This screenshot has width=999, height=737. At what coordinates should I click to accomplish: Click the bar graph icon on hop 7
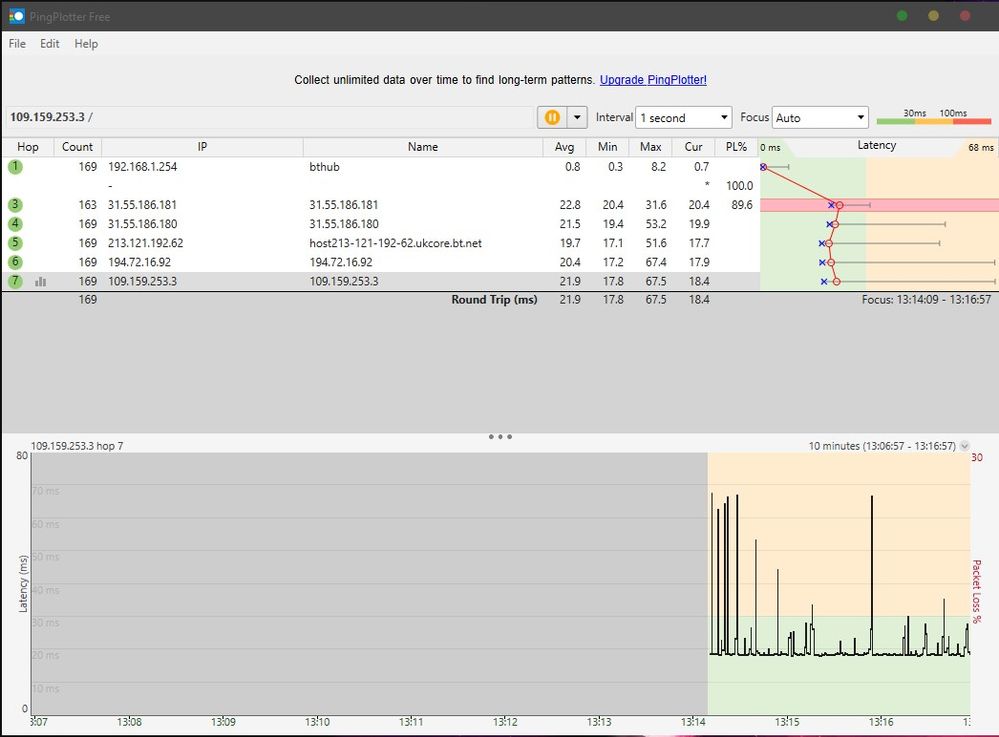point(41,282)
